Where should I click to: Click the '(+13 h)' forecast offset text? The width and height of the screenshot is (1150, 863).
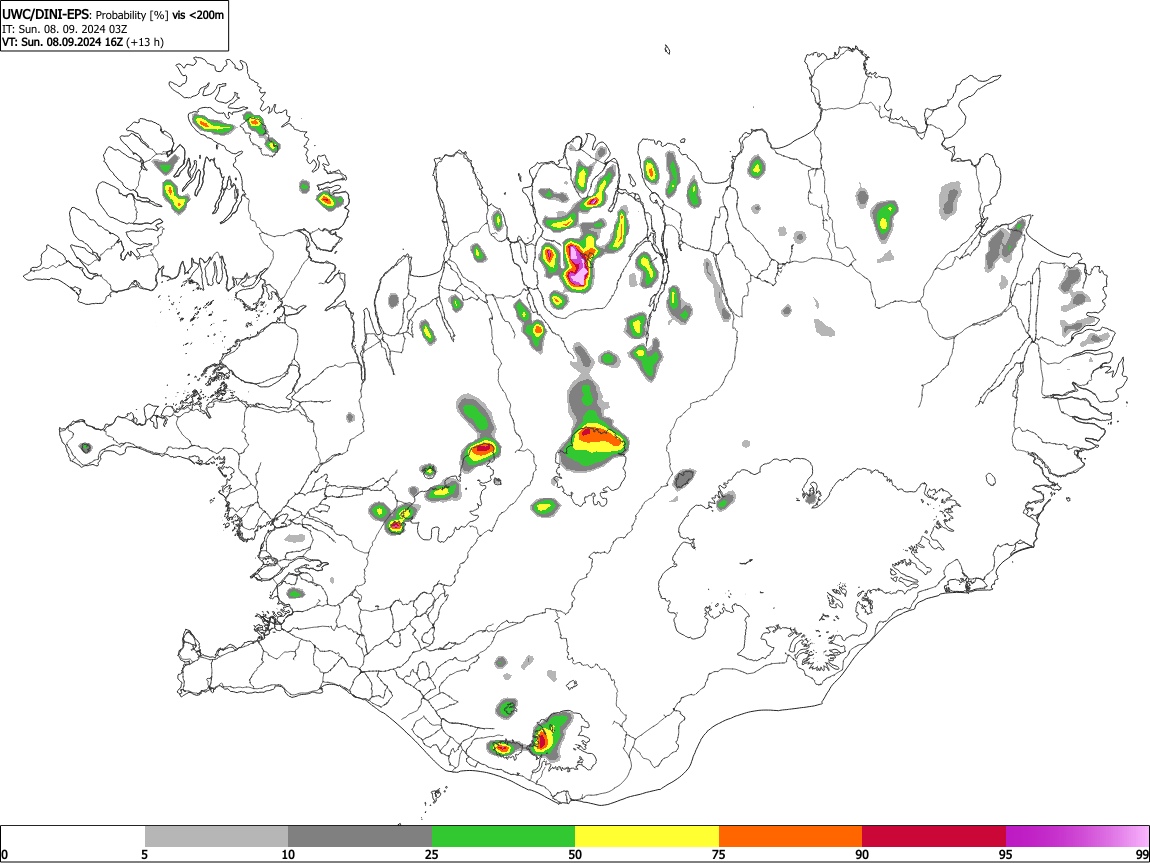(x=145, y=42)
